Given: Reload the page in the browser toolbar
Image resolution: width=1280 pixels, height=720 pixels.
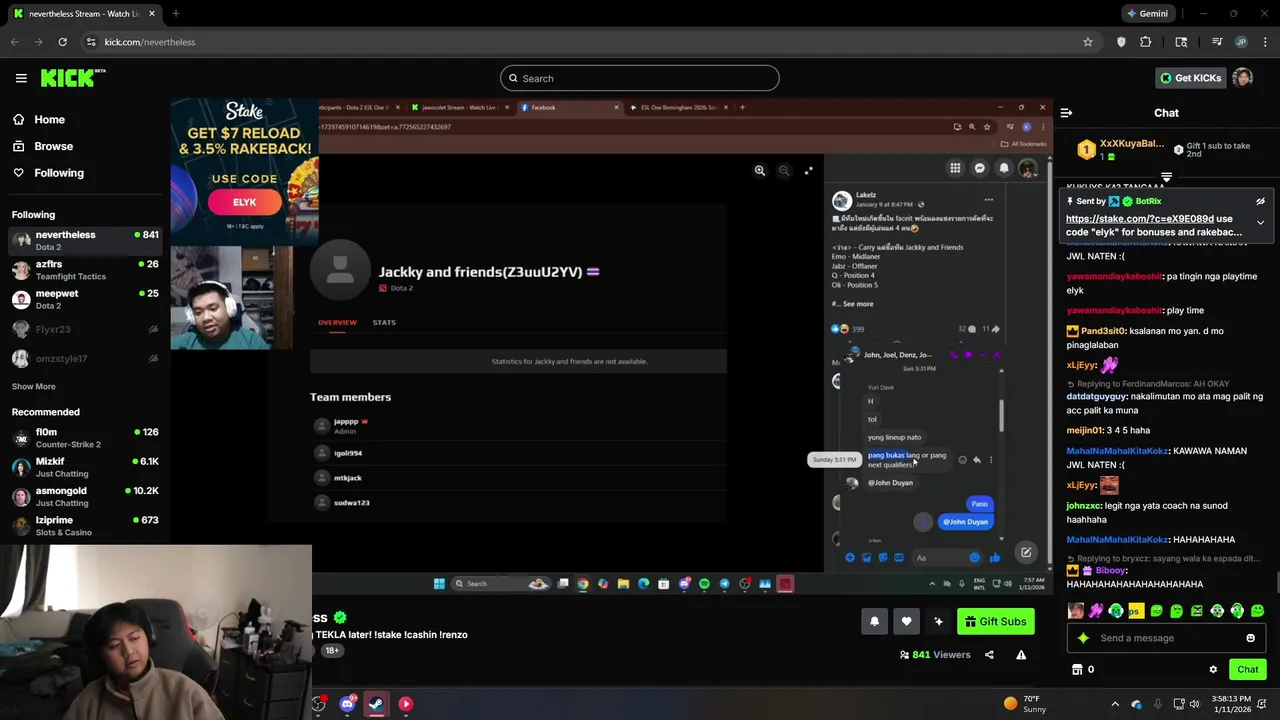Looking at the screenshot, I should [x=62, y=42].
